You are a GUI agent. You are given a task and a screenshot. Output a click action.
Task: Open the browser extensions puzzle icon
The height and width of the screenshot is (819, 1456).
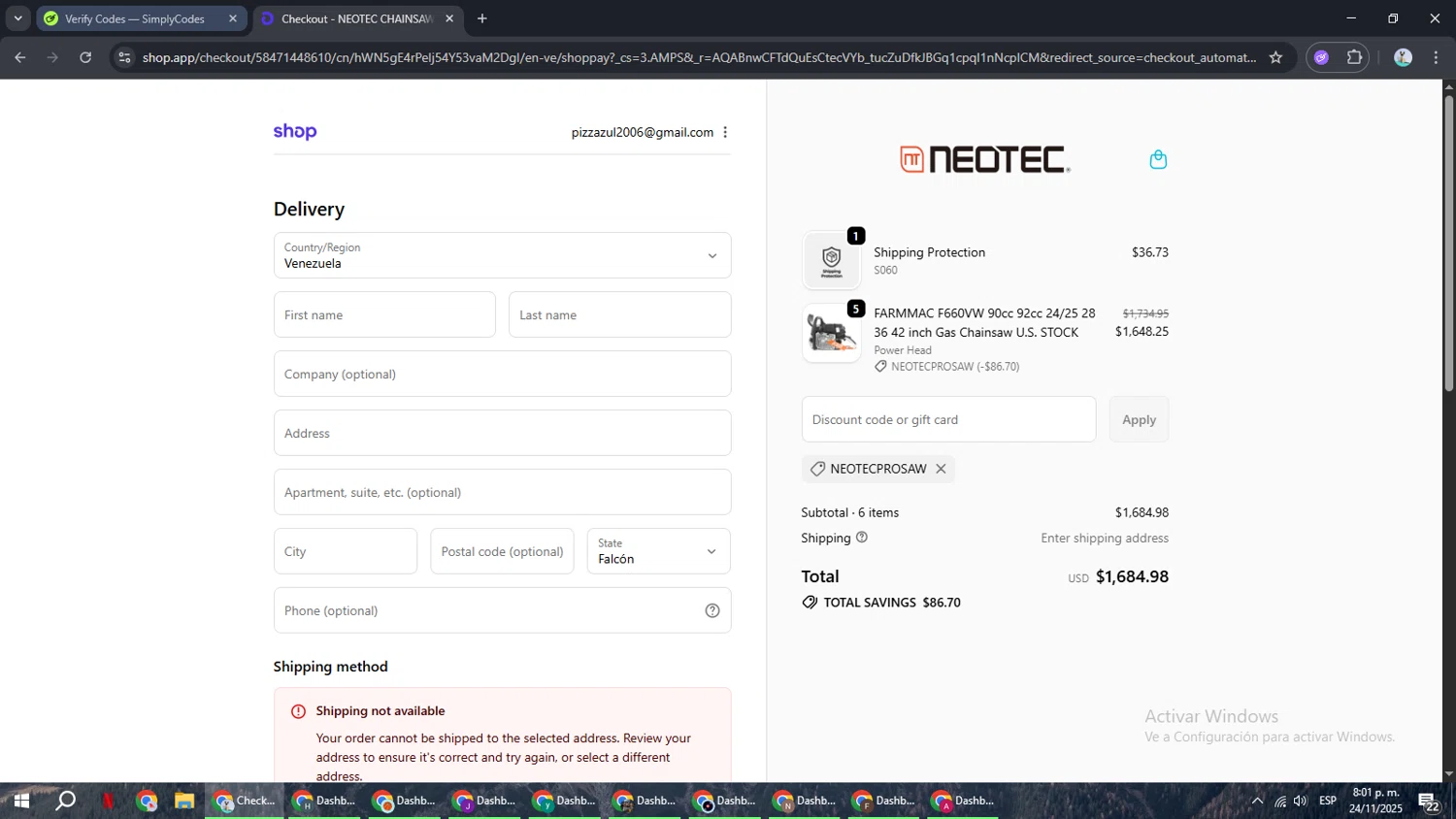1354,57
